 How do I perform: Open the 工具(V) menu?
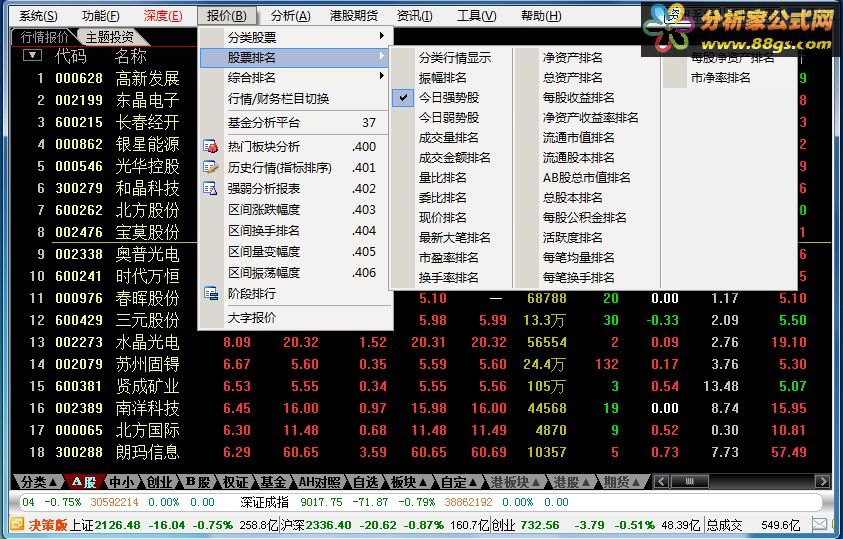click(x=476, y=16)
